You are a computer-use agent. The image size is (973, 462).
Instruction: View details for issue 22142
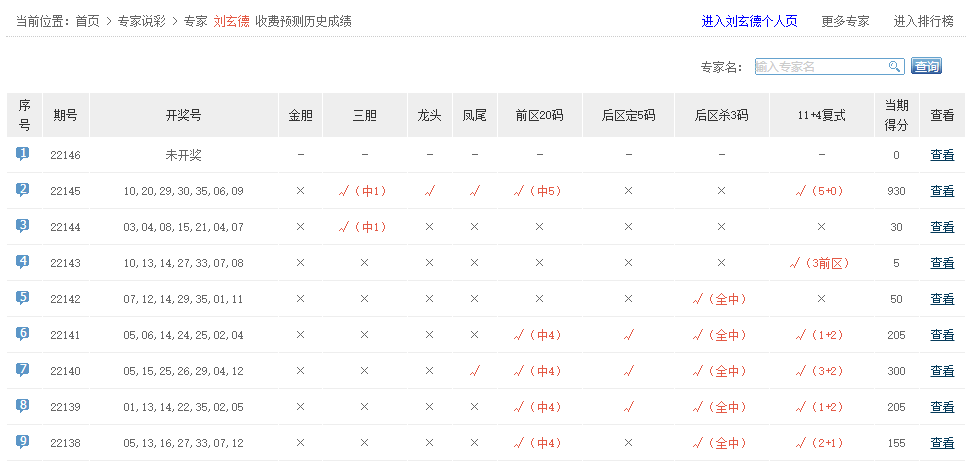click(942, 299)
